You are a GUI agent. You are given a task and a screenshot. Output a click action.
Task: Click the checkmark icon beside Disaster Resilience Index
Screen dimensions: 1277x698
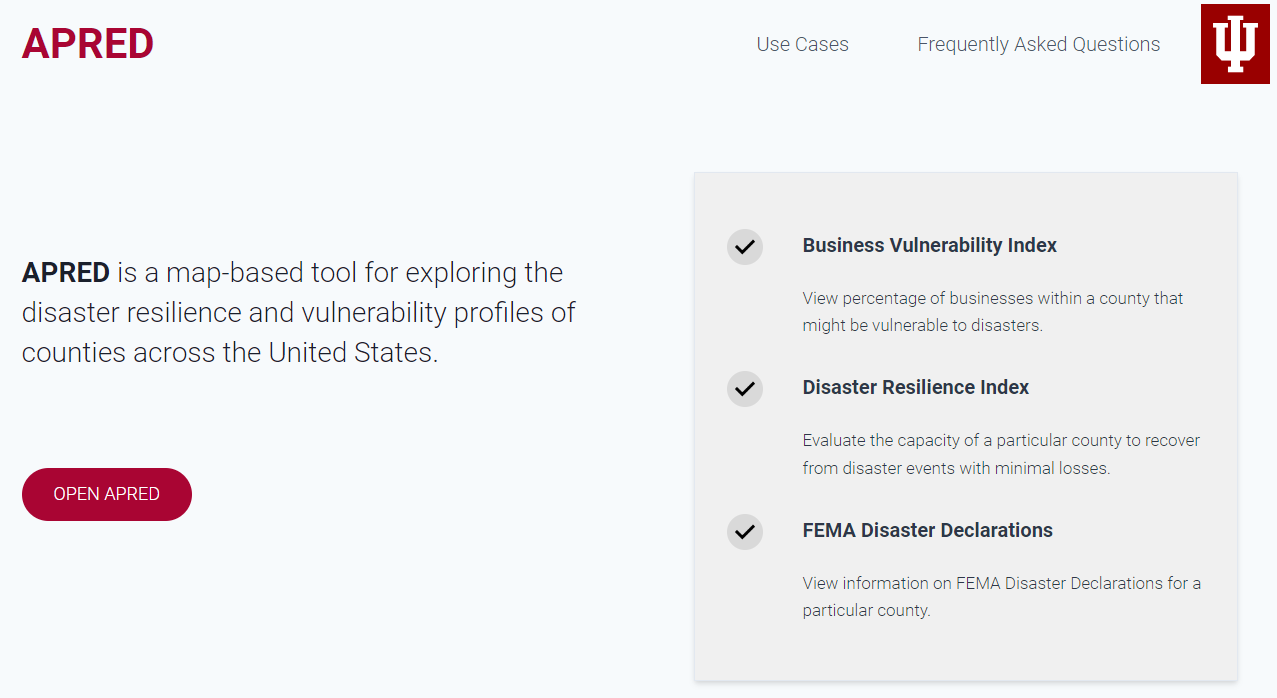745,389
